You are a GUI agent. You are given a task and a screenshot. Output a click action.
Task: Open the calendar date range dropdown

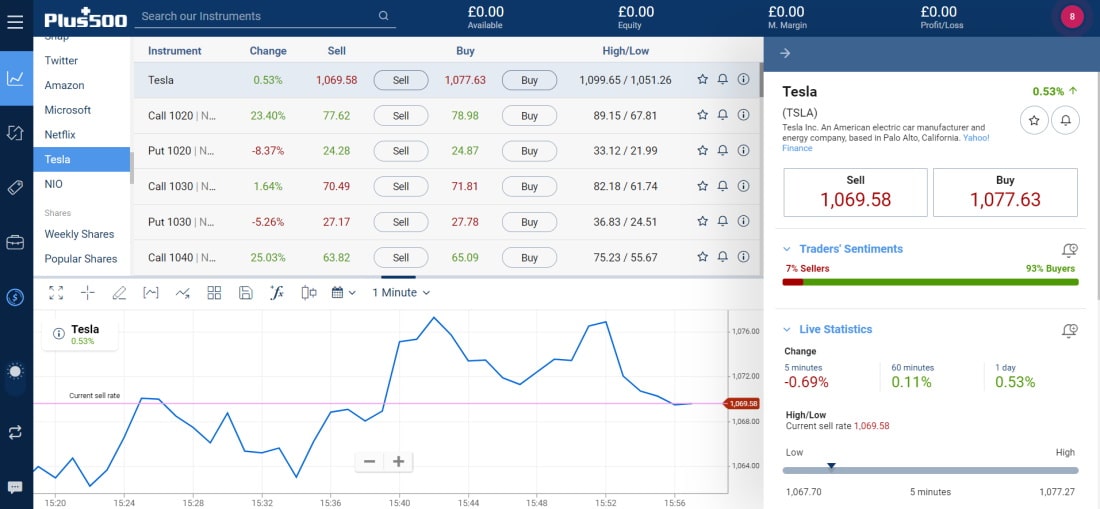pos(343,292)
